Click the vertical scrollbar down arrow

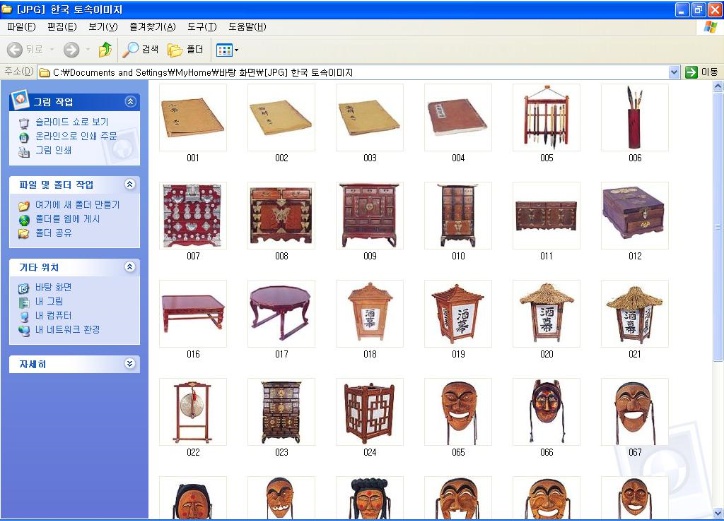pos(718,513)
